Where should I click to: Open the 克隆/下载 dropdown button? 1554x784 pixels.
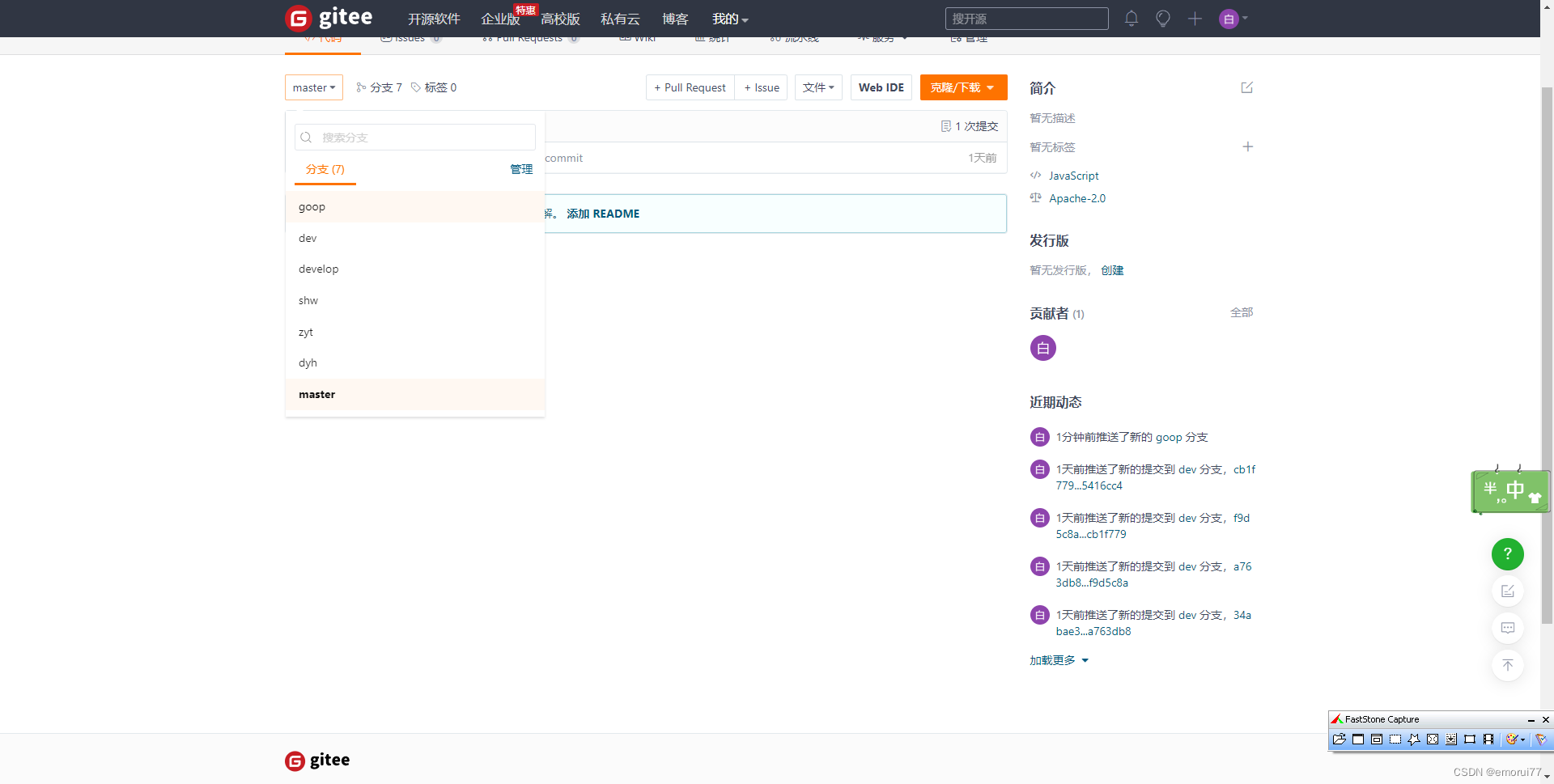[x=963, y=87]
